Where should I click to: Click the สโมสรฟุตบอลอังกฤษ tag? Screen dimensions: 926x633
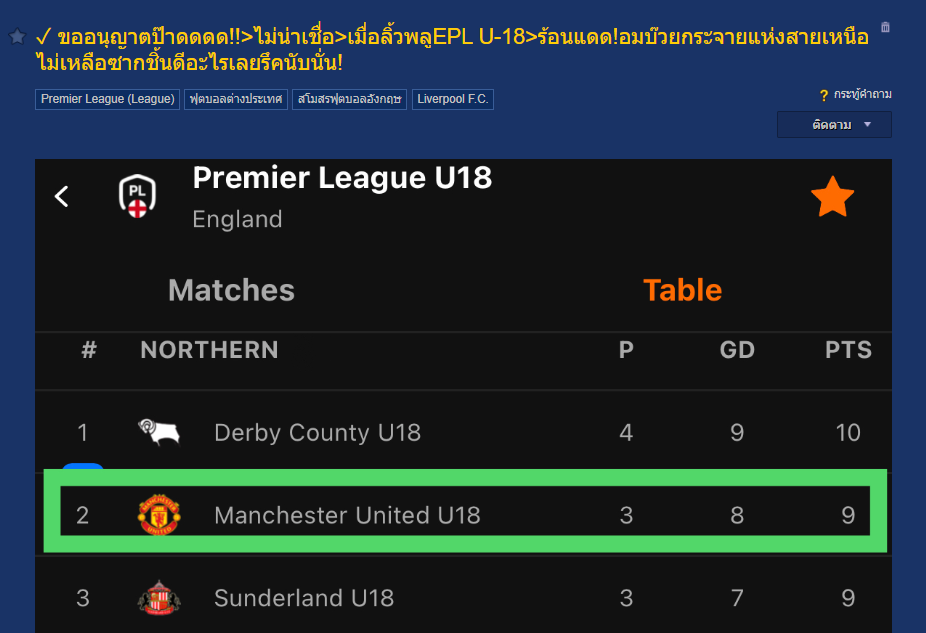[349, 99]
